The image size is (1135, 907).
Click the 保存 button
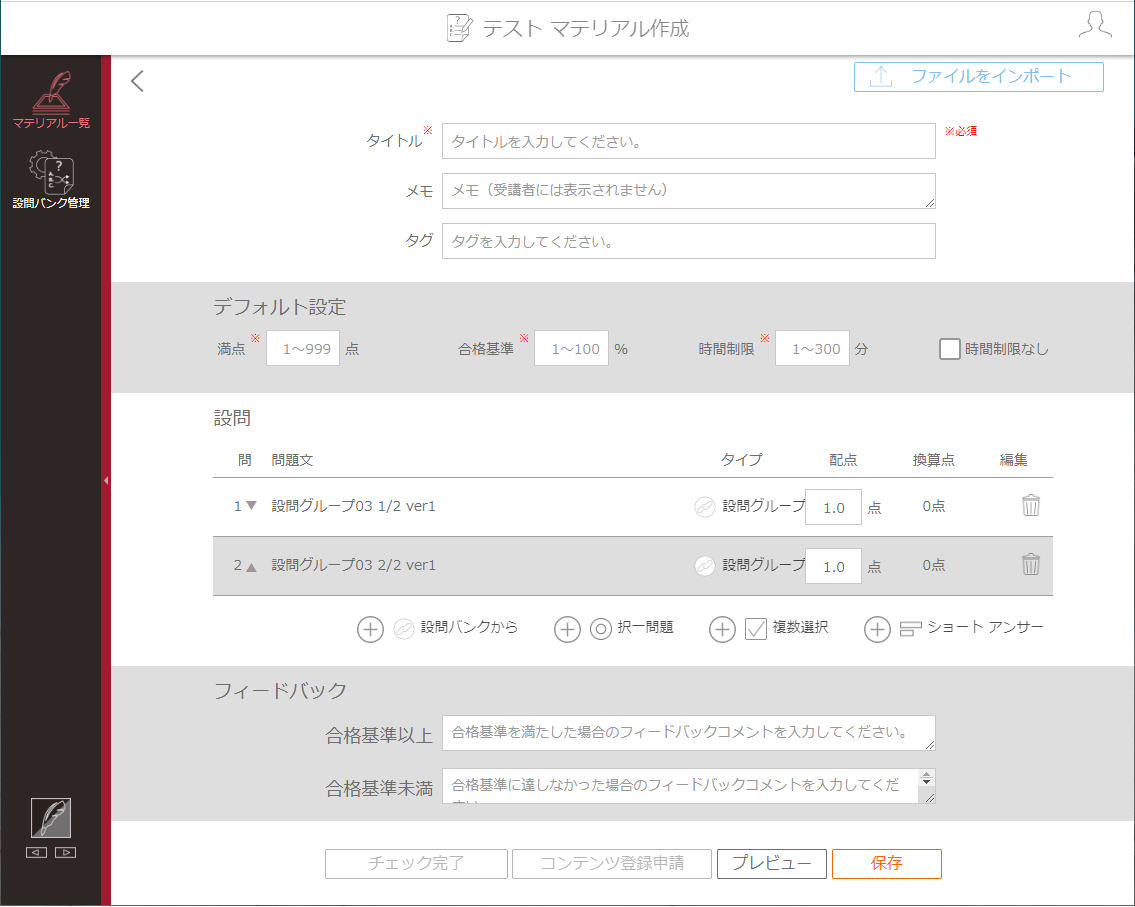click(x=887, y=864)
